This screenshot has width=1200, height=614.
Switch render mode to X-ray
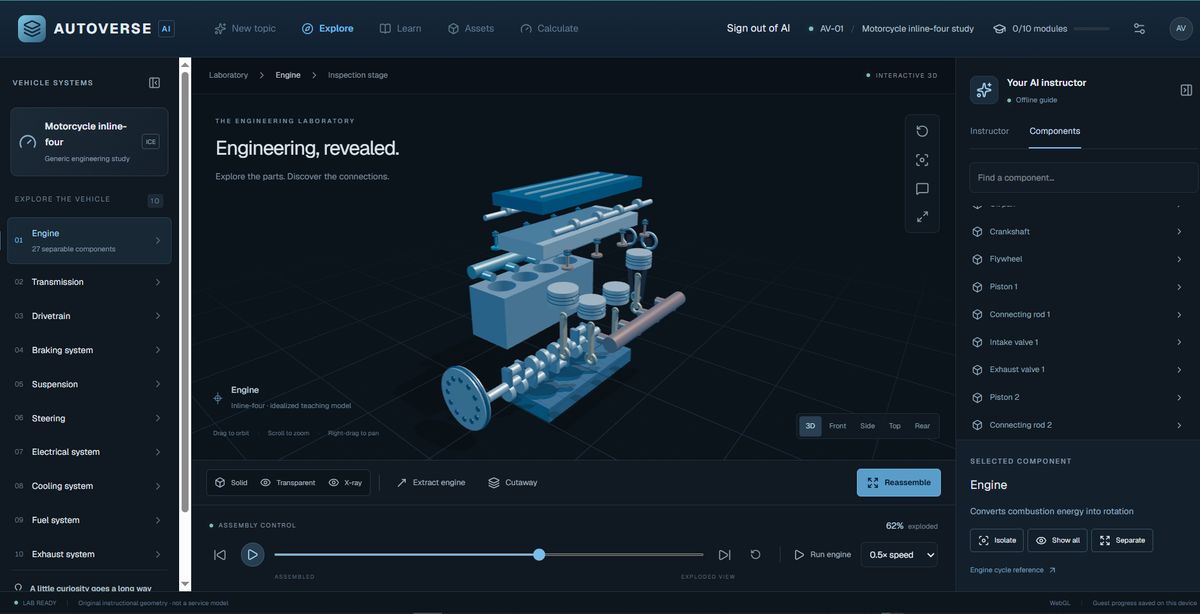[x=345, y=482]
